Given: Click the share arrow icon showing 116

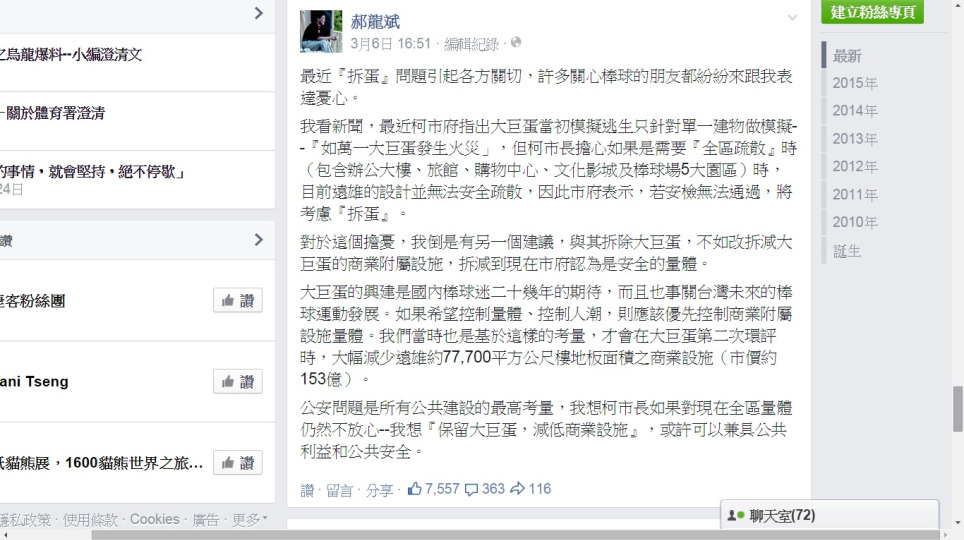Looking at the screenshot, I should click(518, 489).
